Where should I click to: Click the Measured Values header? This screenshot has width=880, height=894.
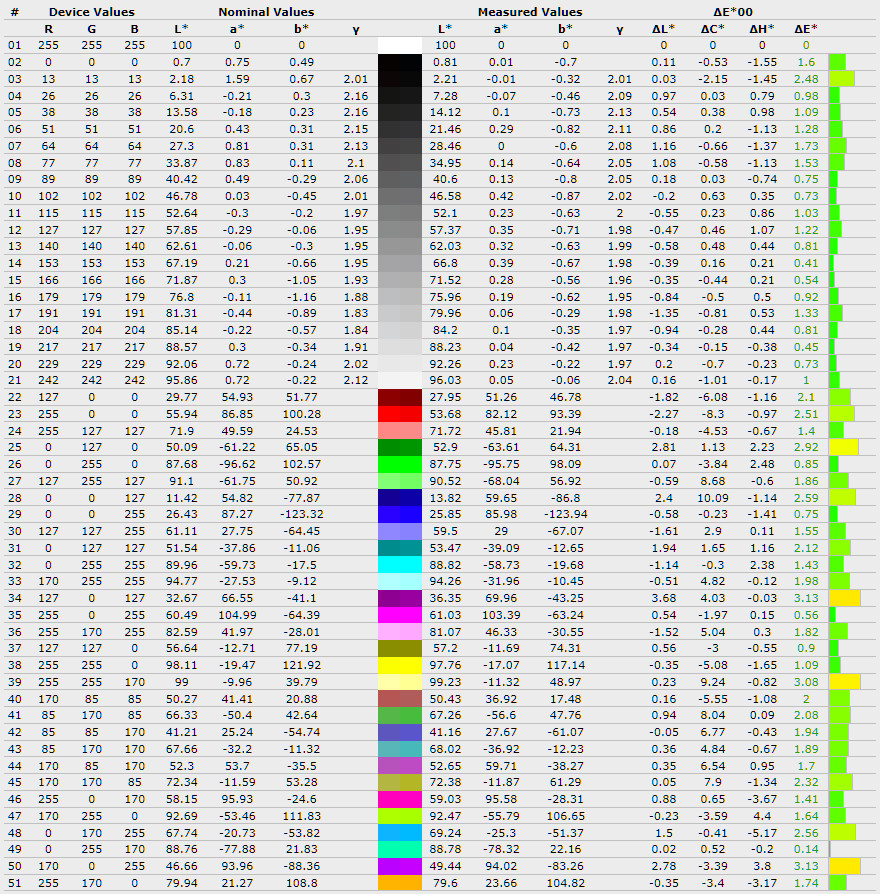529,12
